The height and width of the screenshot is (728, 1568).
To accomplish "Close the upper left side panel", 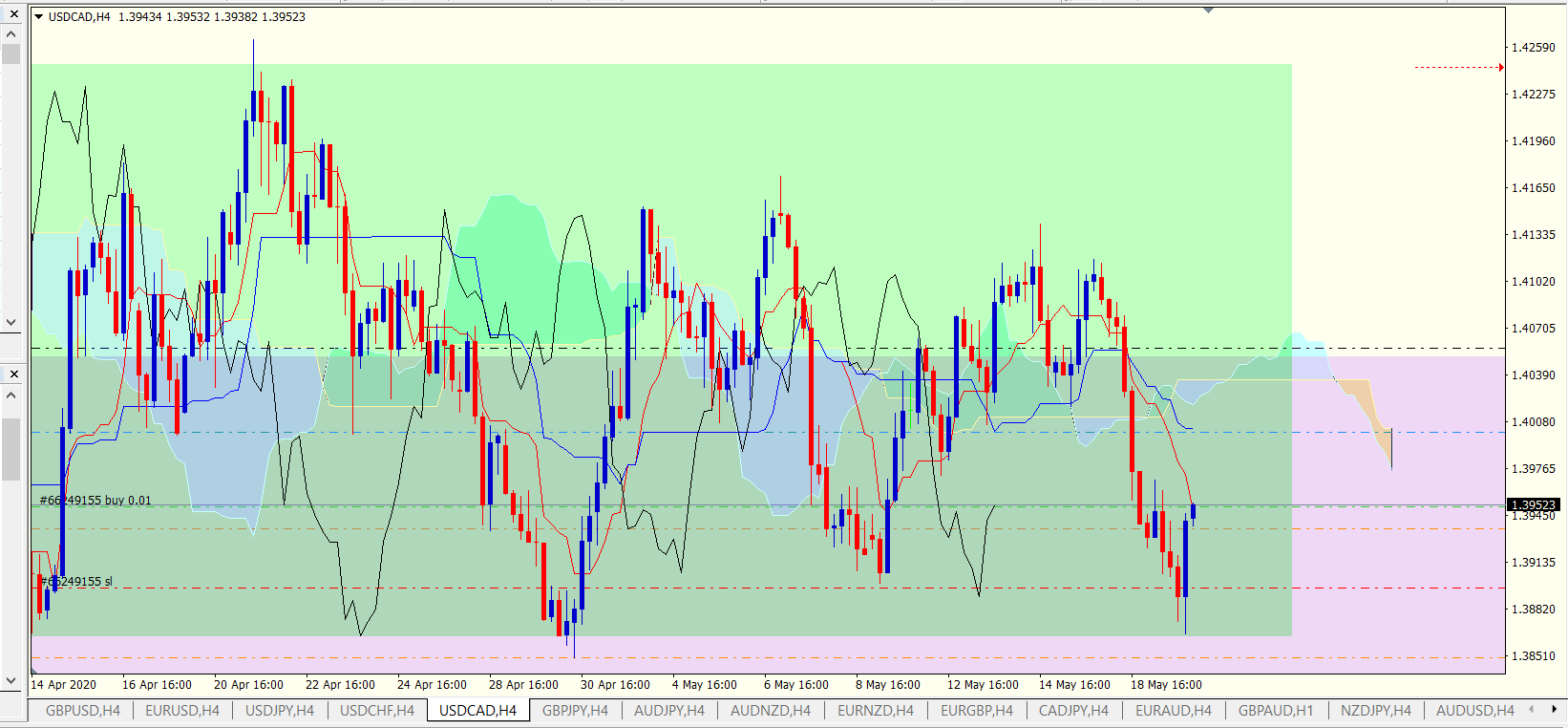I will [x=13, y=13].
